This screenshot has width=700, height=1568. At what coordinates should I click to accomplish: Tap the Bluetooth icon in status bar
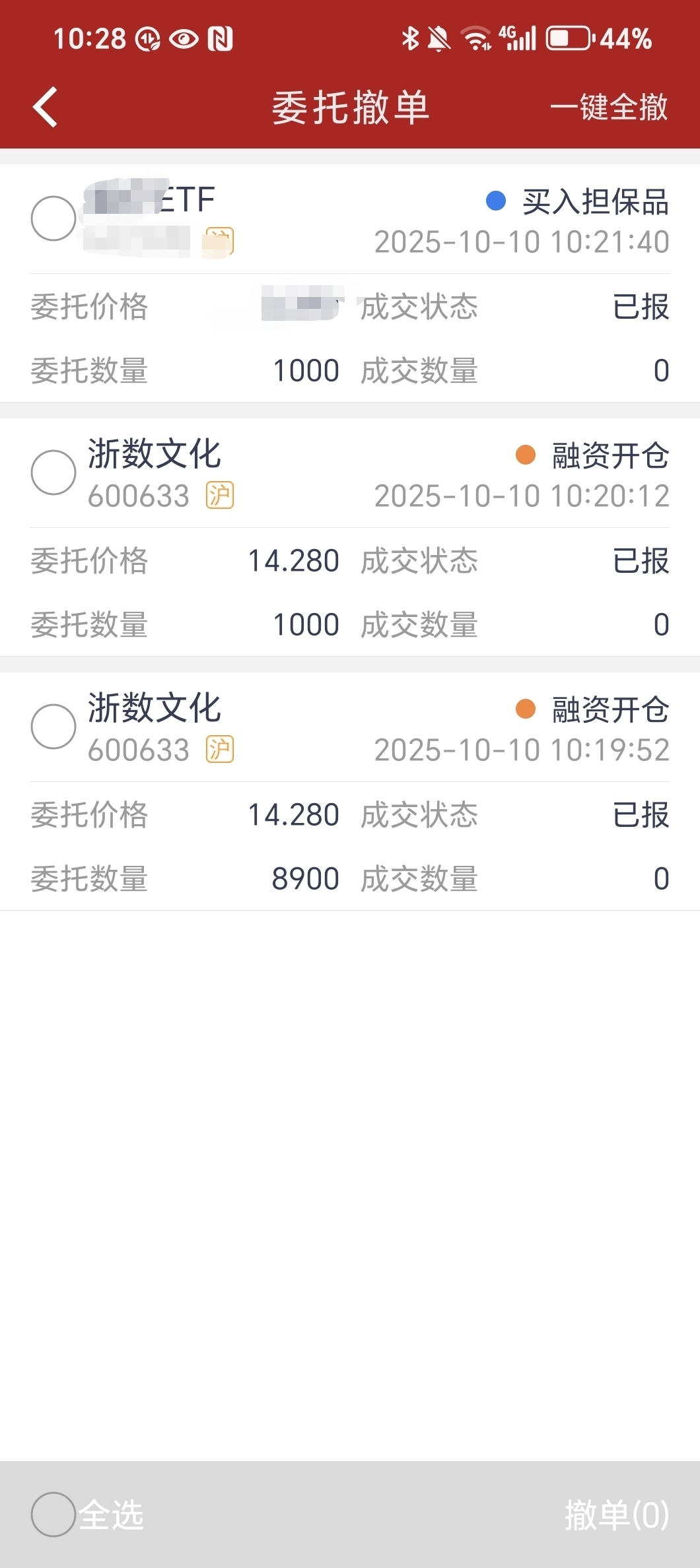tap(410, 38)
